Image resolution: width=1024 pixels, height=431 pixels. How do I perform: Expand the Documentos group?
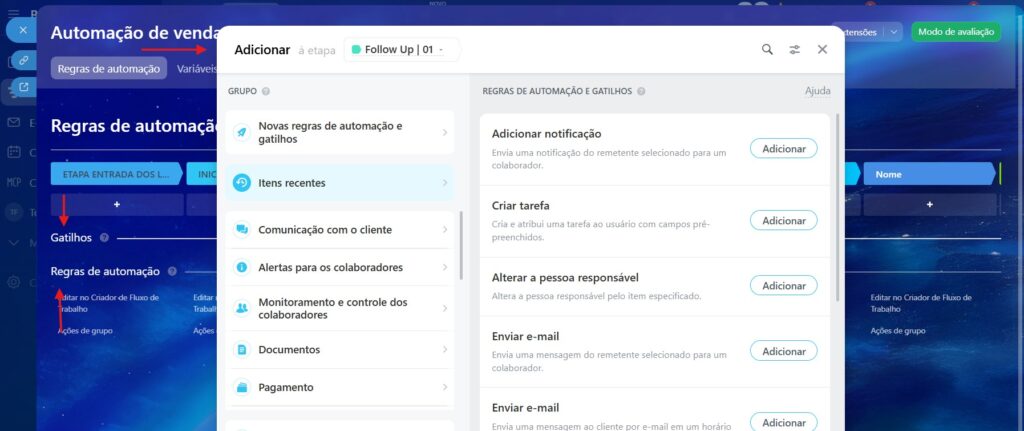click(445, 349)
